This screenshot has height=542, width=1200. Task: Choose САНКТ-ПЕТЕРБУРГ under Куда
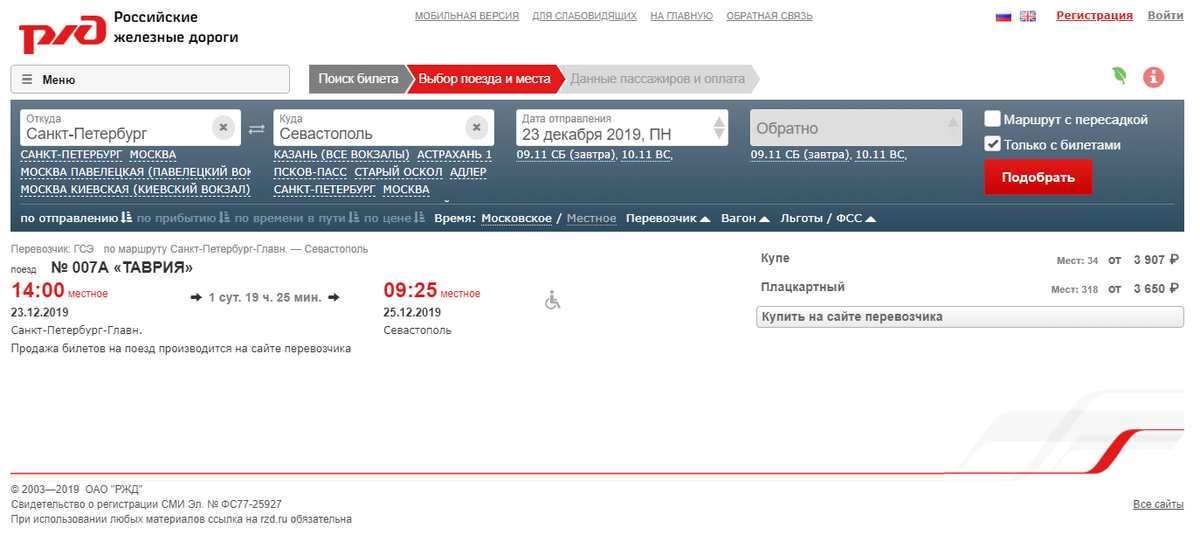[x=325, y=189]
